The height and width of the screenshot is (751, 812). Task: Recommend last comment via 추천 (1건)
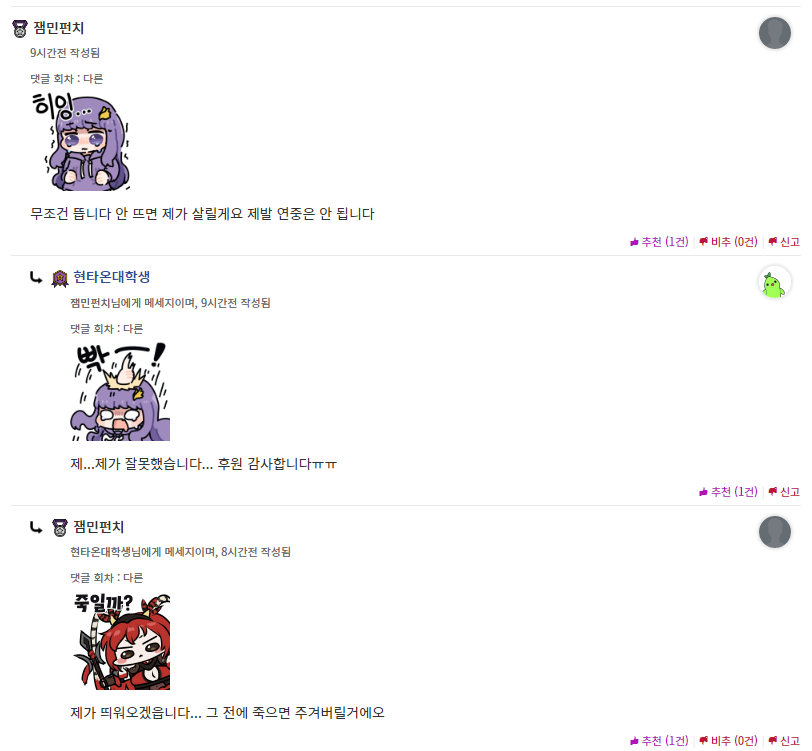tap(659, 741)
